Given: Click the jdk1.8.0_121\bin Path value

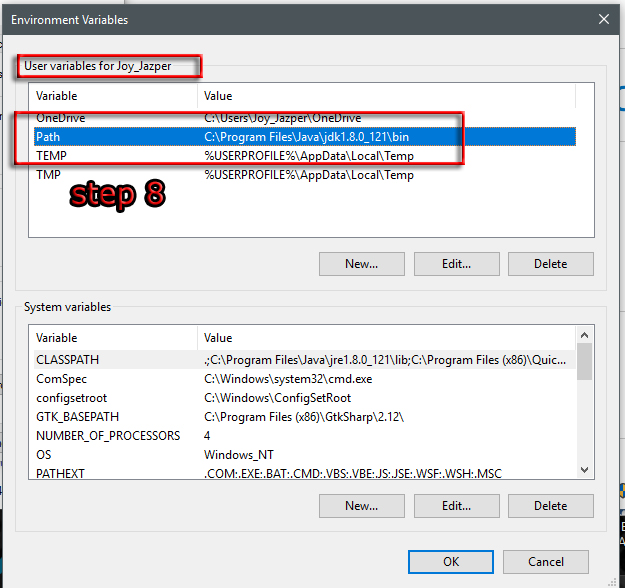Looking at the screenshot, I should (306, 137).
